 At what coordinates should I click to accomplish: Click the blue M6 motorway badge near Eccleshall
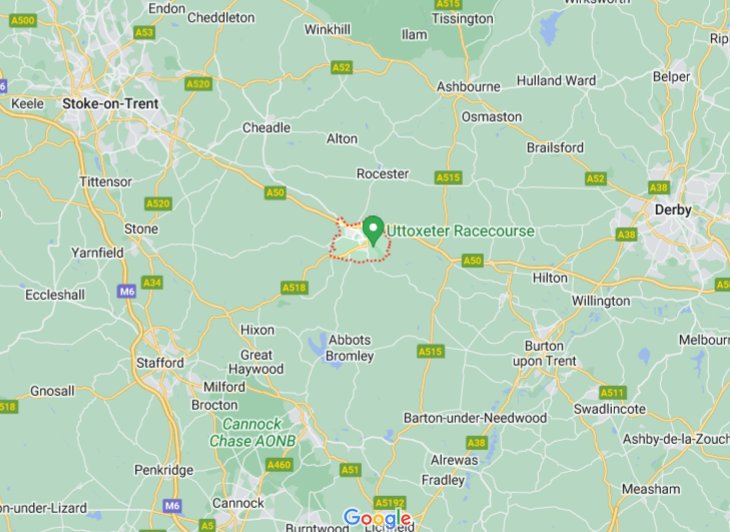126,291
